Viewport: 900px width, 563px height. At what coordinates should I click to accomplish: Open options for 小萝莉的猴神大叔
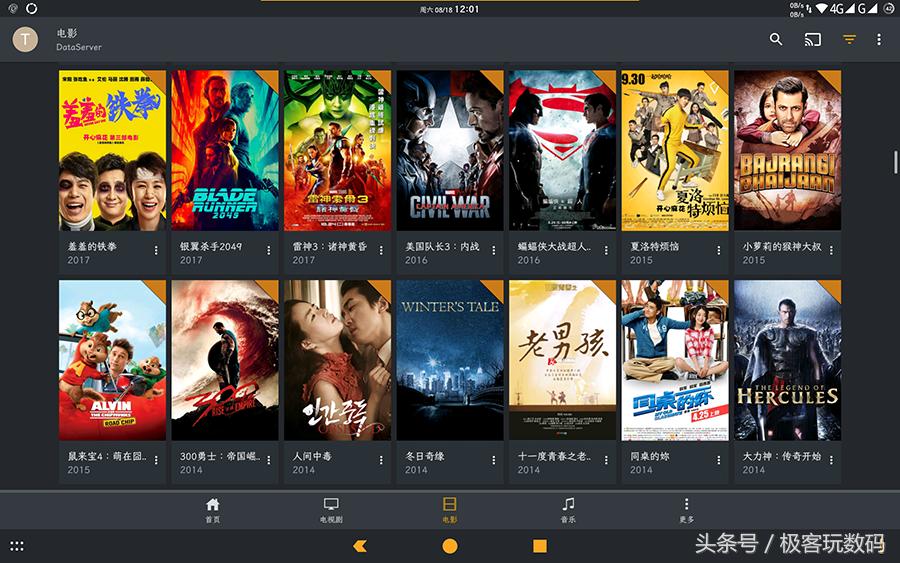click(x=831, y=250)
